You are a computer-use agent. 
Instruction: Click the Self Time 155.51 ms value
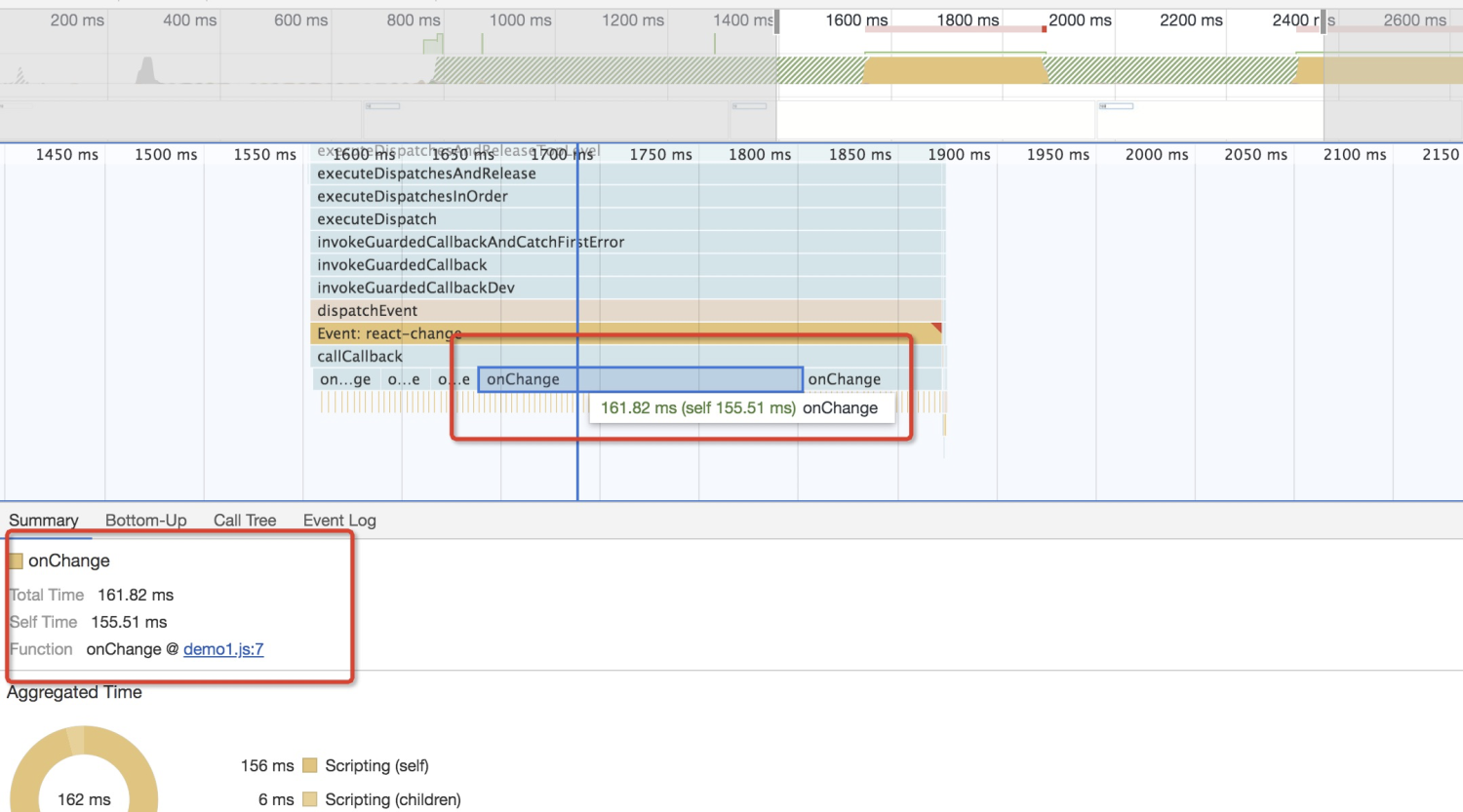[x=129, y=622]
